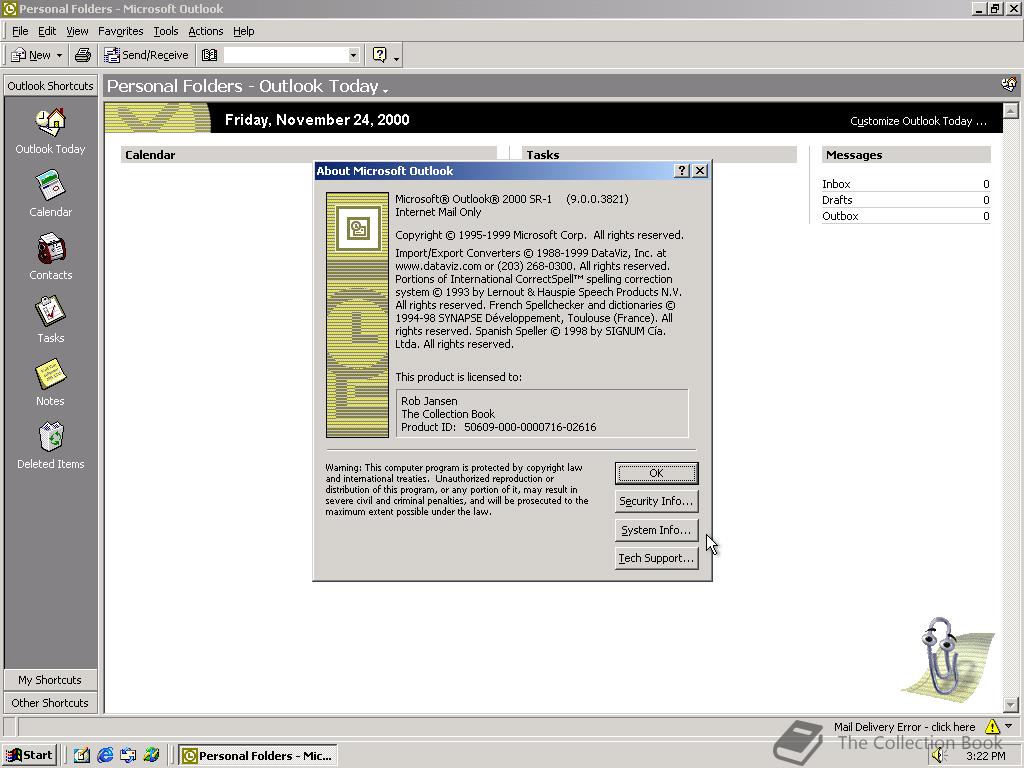The image size is (1024, 768).
Task: Click the Calendar section header
Action: [308, 155]
